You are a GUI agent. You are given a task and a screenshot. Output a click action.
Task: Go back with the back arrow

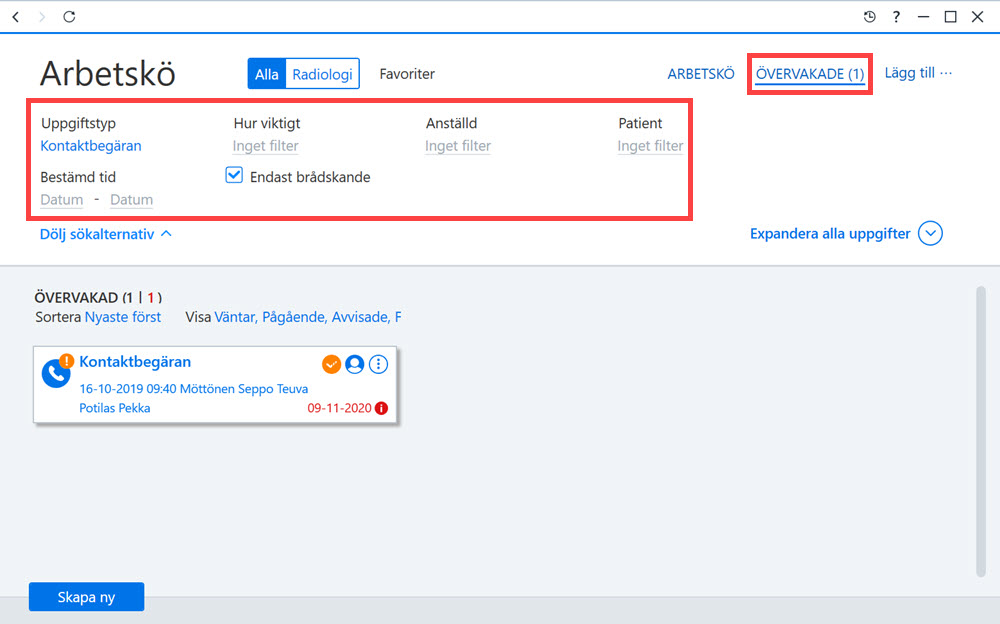point(16,17)
